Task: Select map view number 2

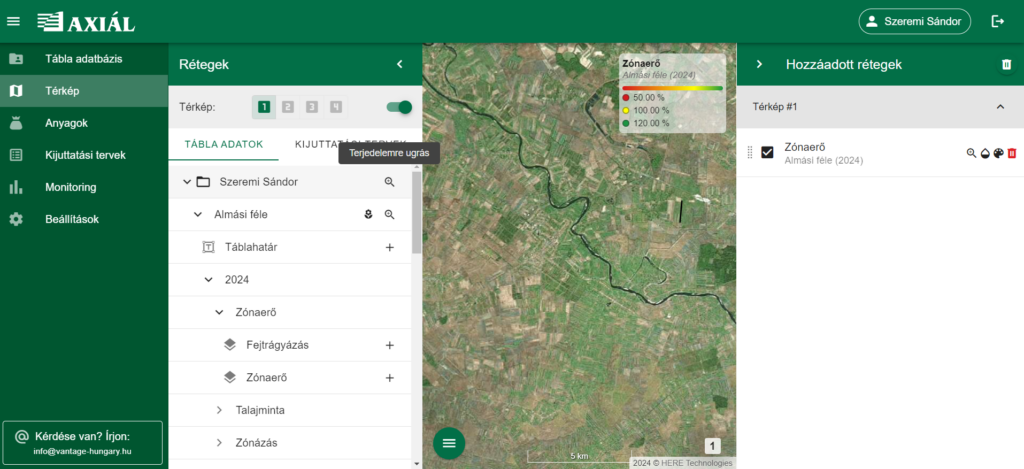Action: [288, 107]
